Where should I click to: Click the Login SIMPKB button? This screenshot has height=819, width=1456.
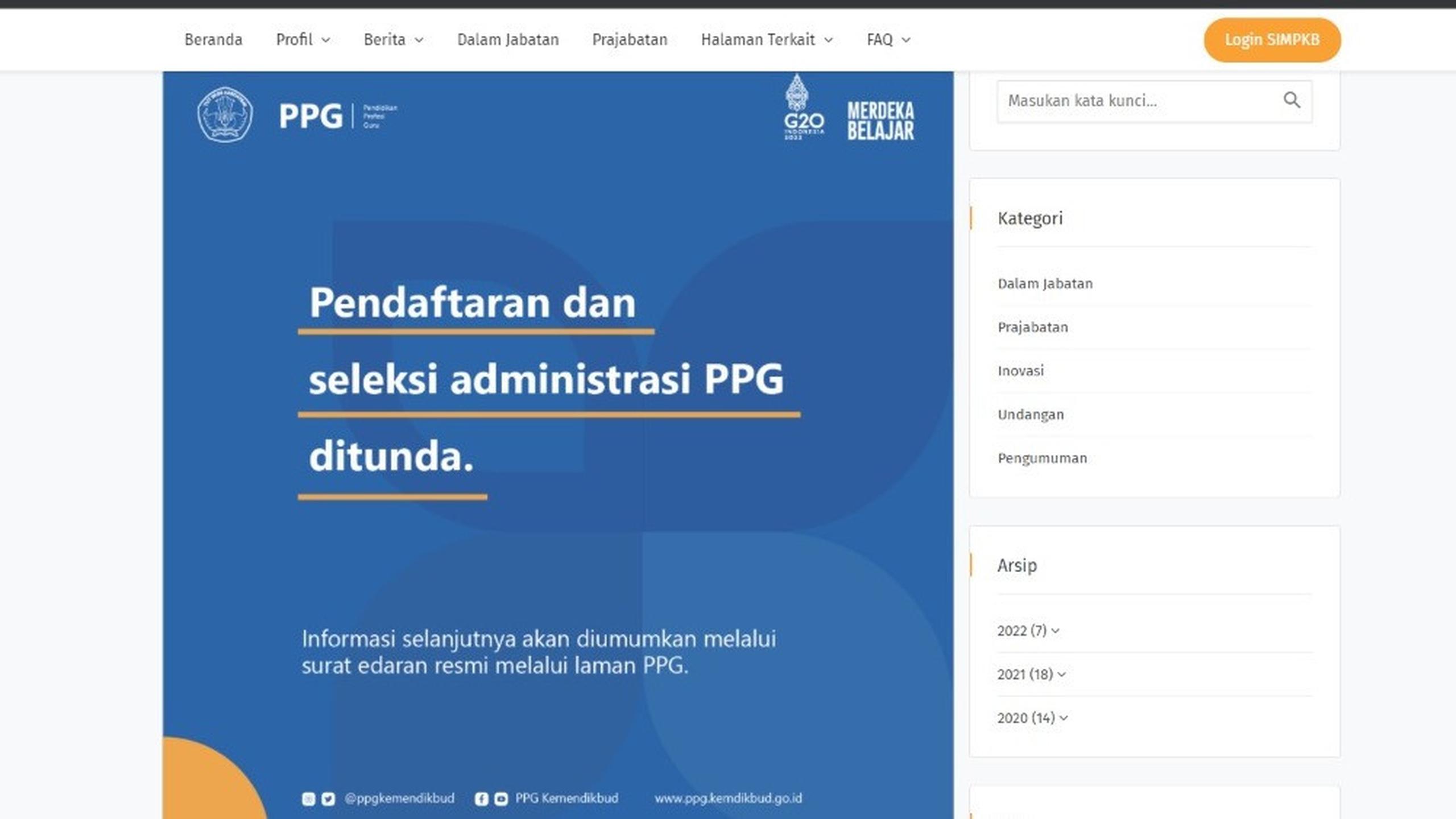(1272, 40)
